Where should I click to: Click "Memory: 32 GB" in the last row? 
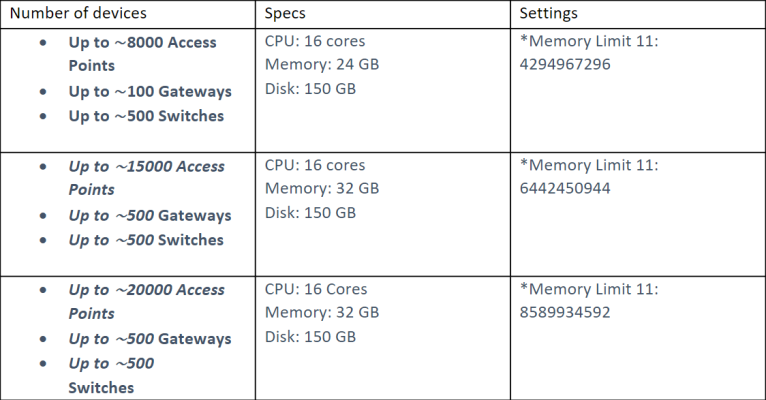[322, 313]
